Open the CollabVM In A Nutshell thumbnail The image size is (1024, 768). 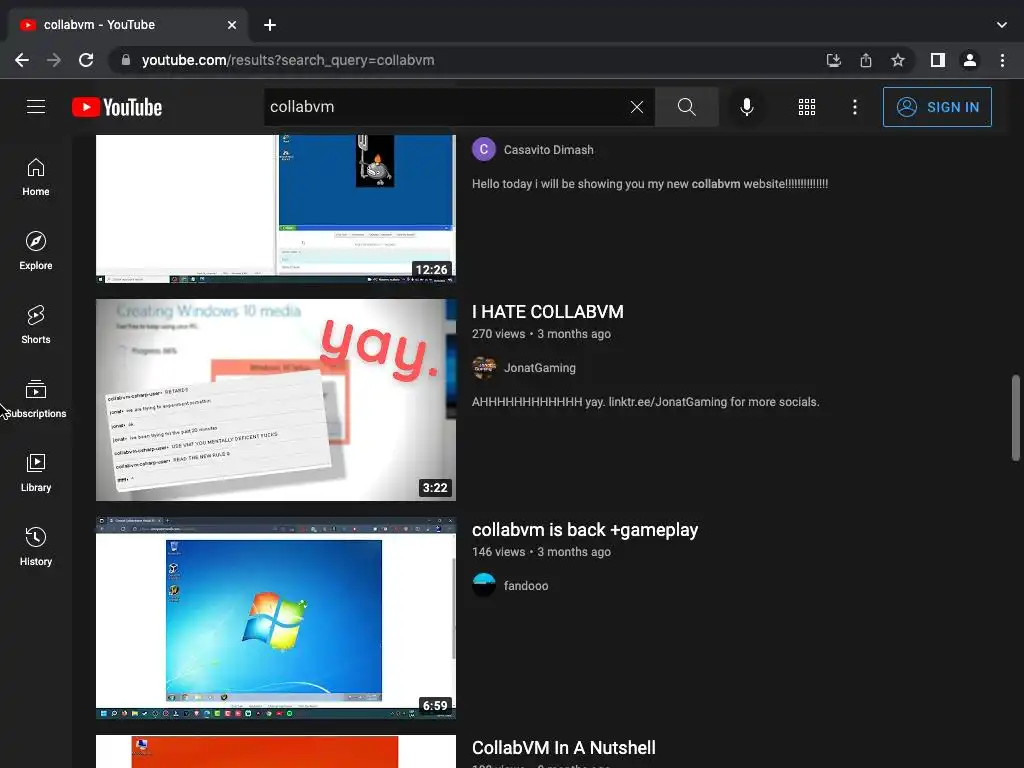coord(276,752)
